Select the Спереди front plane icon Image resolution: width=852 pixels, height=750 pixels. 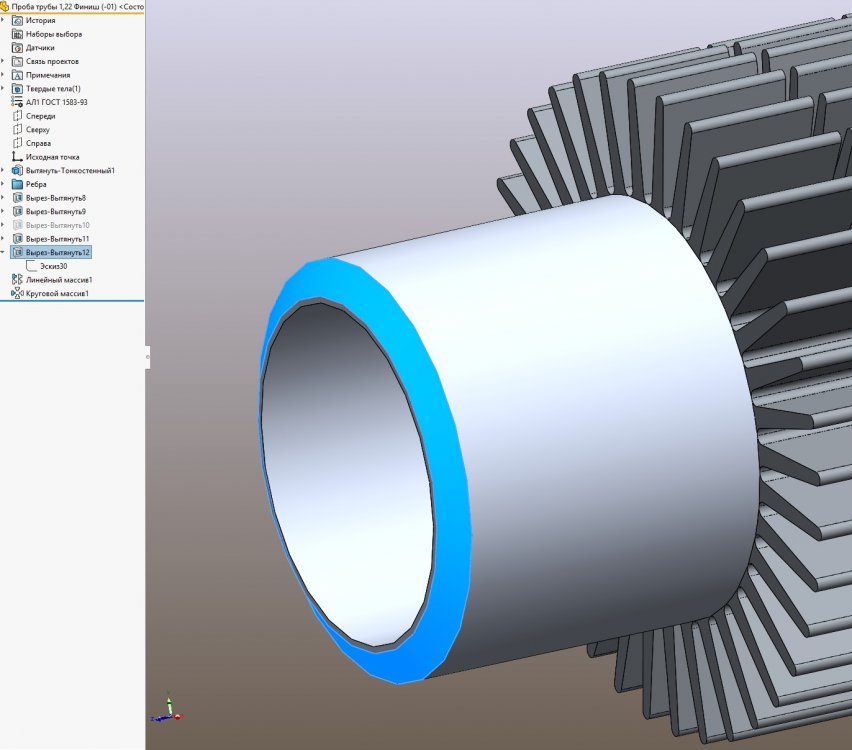17,116
